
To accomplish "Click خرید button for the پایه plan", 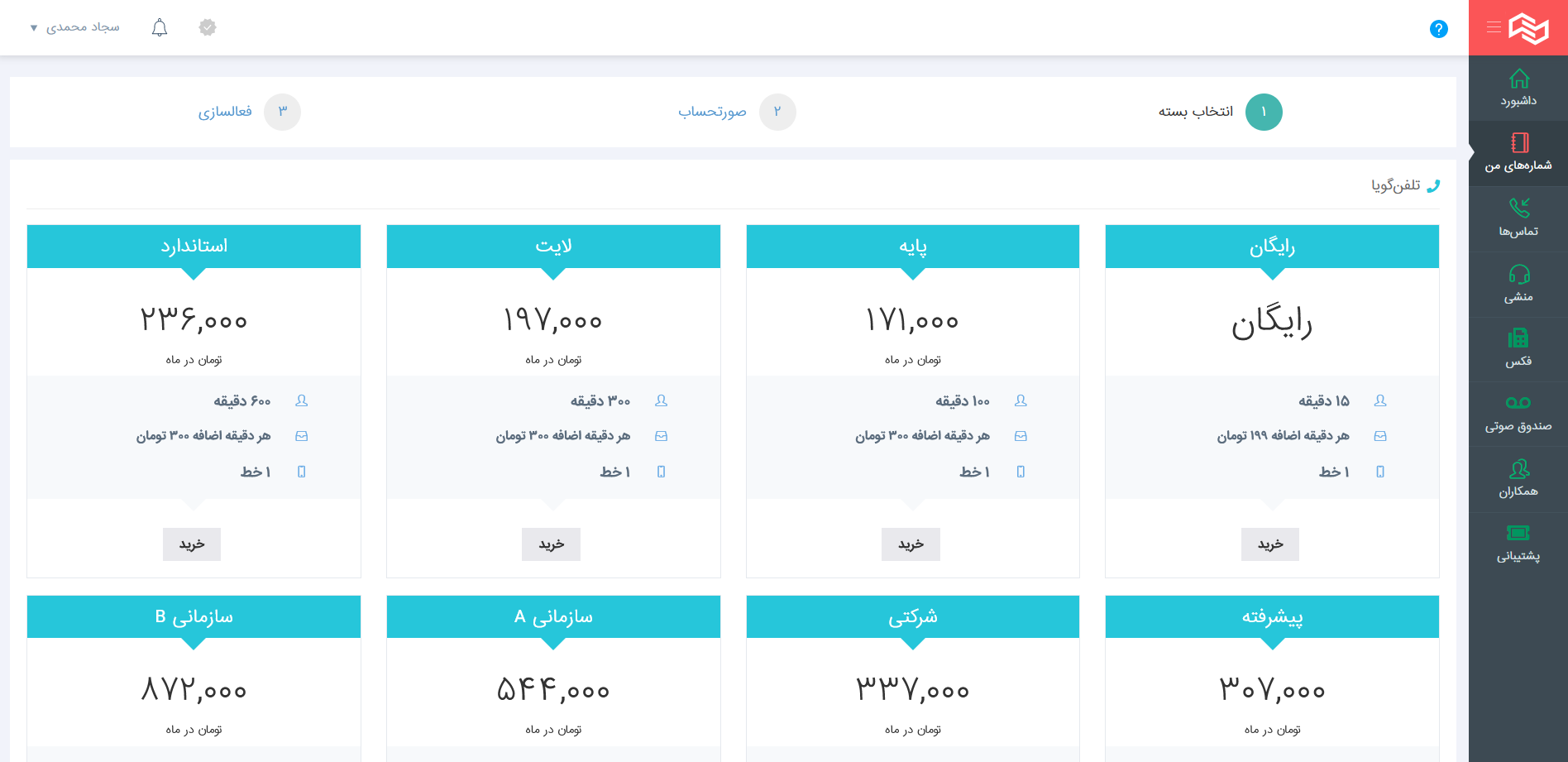I will pos(911,544).
